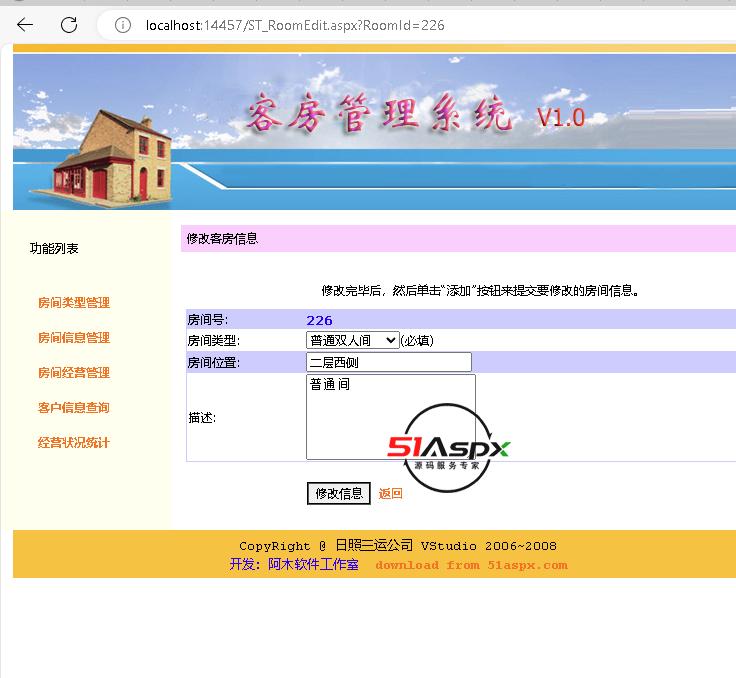Screen dimensions: 736x678
Task: View 经营状况统计 from the sidebar
Action: coord(74,443)
